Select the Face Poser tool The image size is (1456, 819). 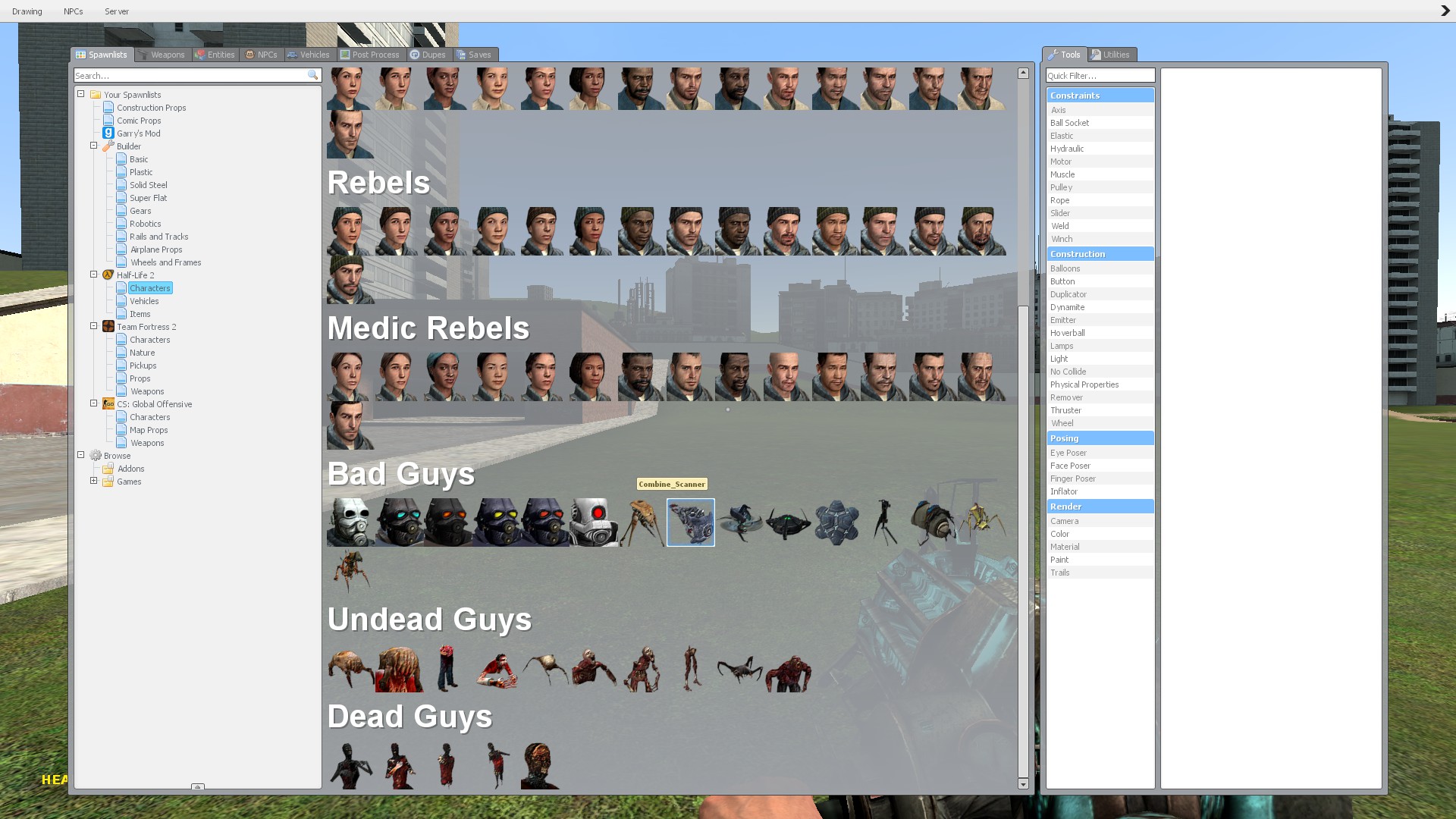click(x=1100, y=466)
